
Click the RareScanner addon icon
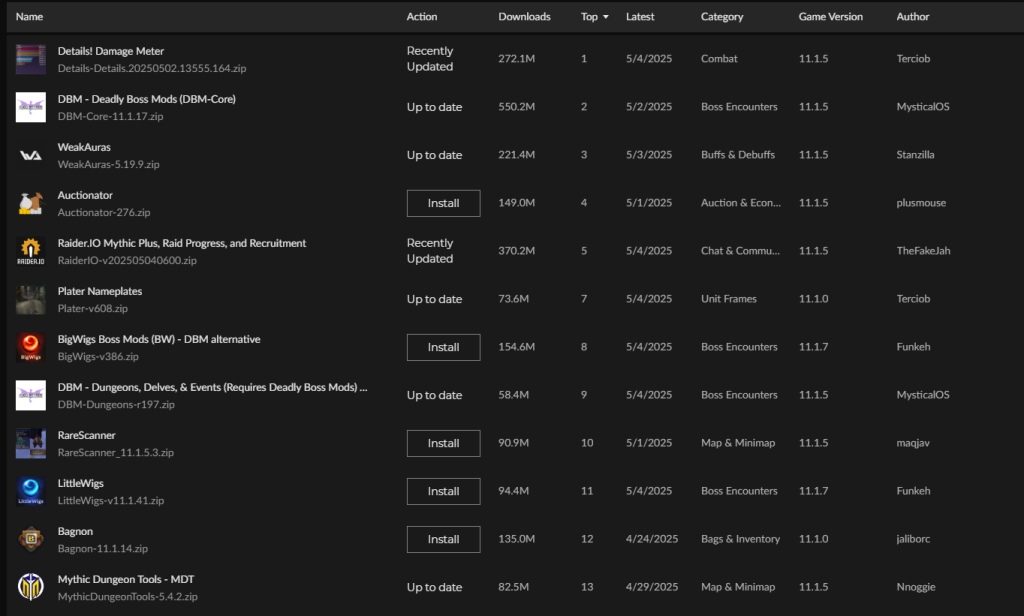tap(31, 444)
